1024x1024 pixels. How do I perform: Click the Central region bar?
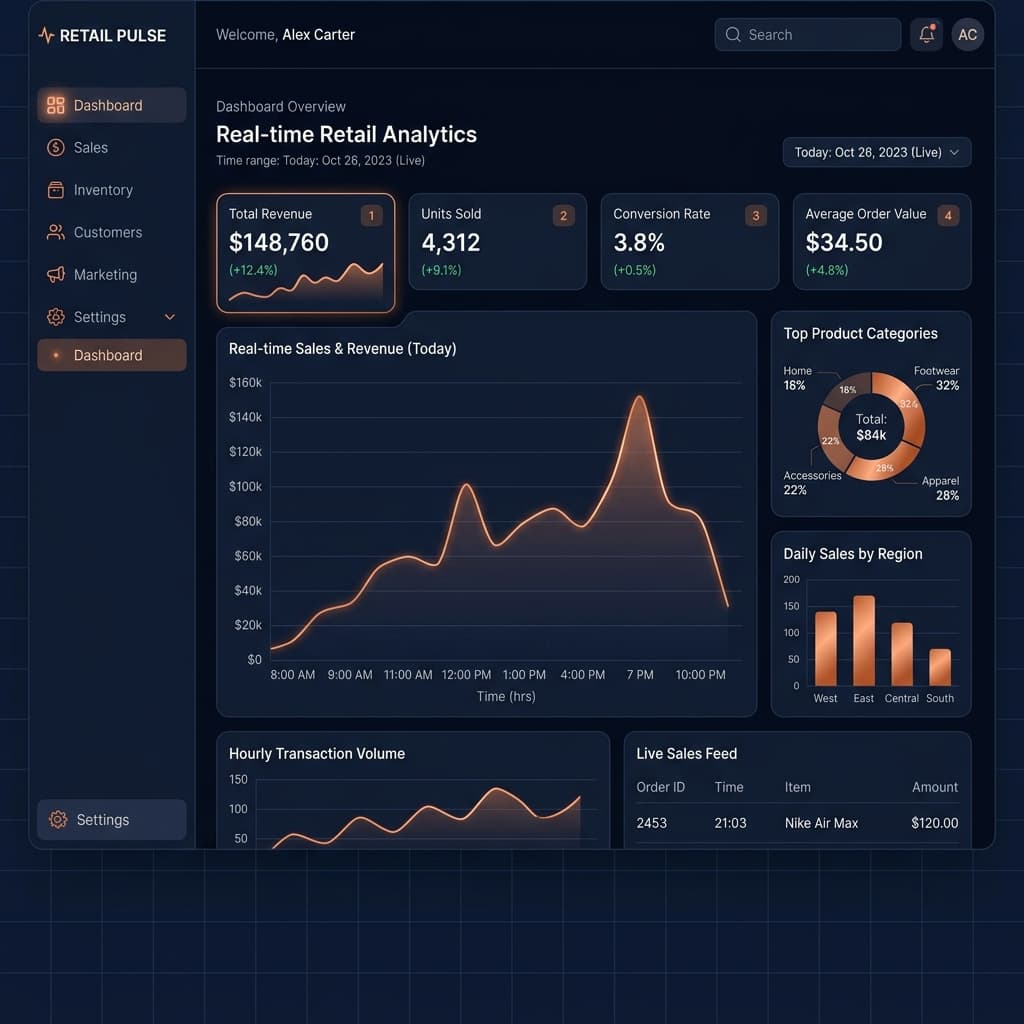pos(902,654)
